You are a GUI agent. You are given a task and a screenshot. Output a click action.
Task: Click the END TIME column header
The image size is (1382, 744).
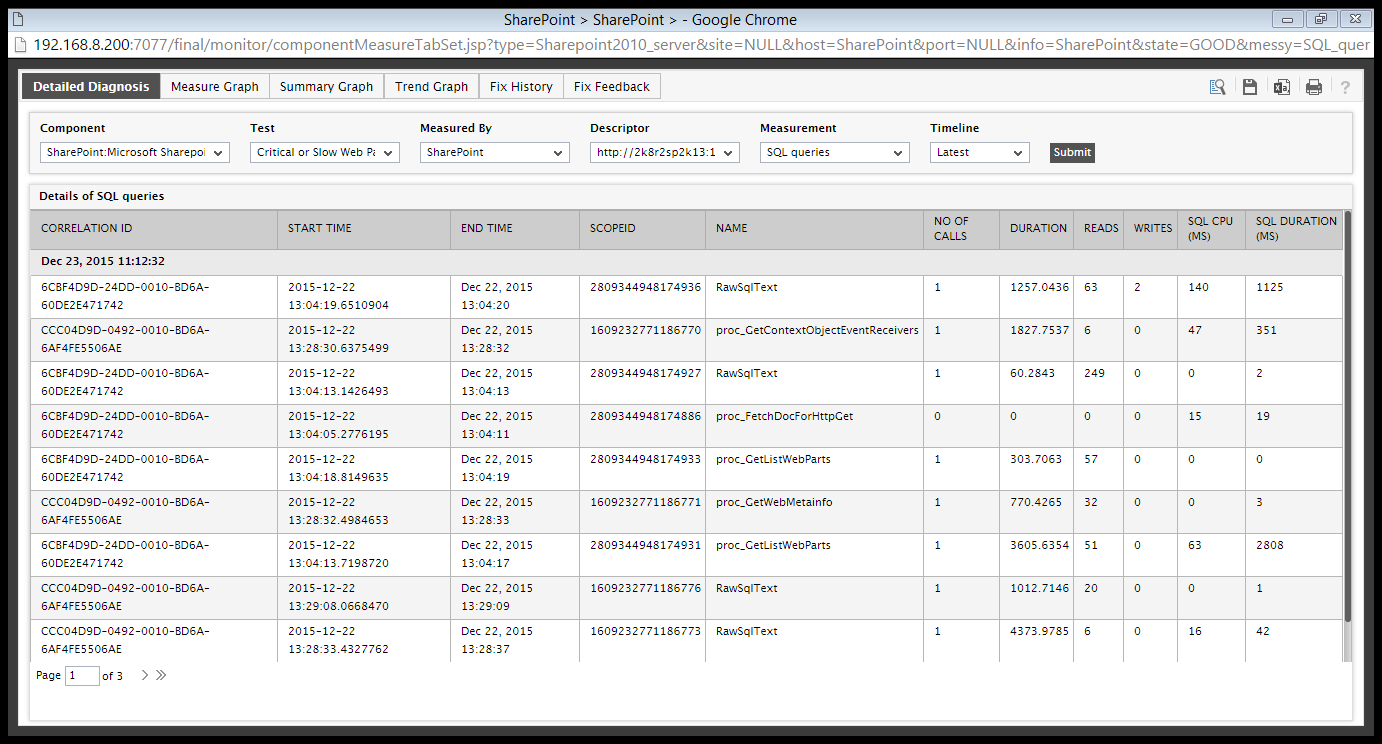click(514, 229)
